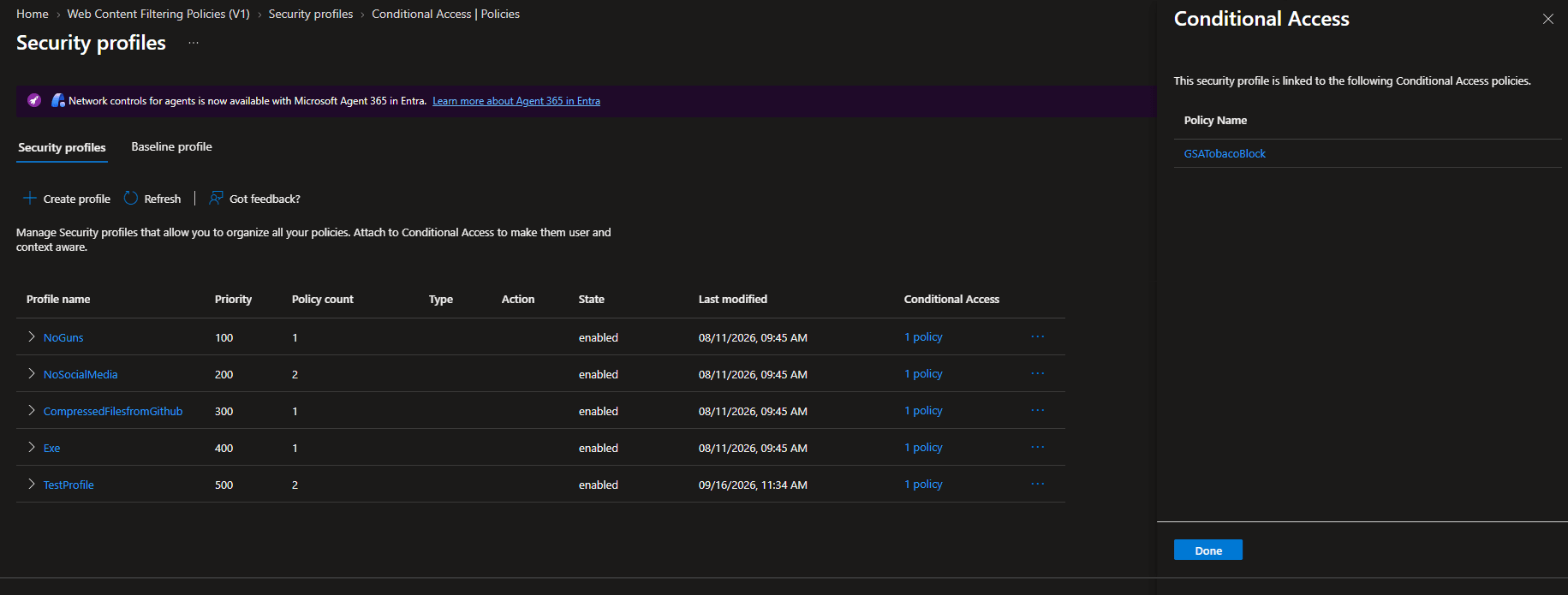
Task: Switch to the Baseline profile tab
Action: (x=171, y=147)
